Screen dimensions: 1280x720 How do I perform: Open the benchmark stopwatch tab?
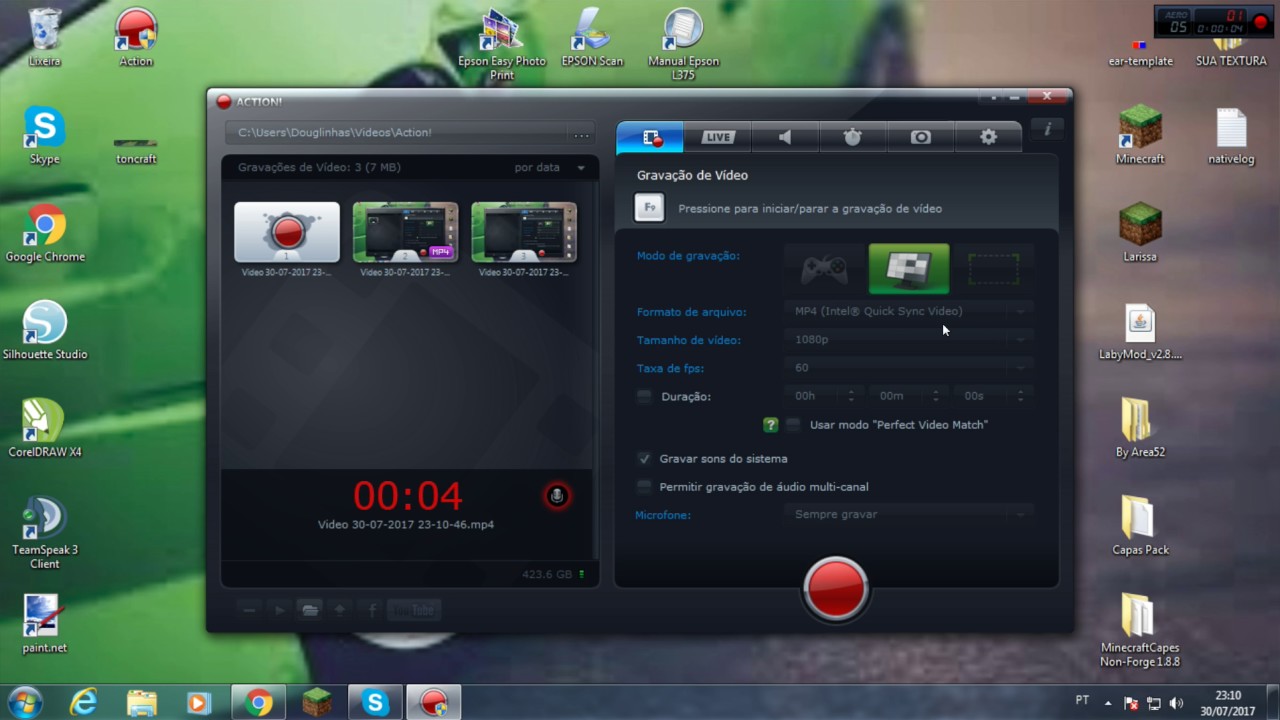(x=853, y=137)
